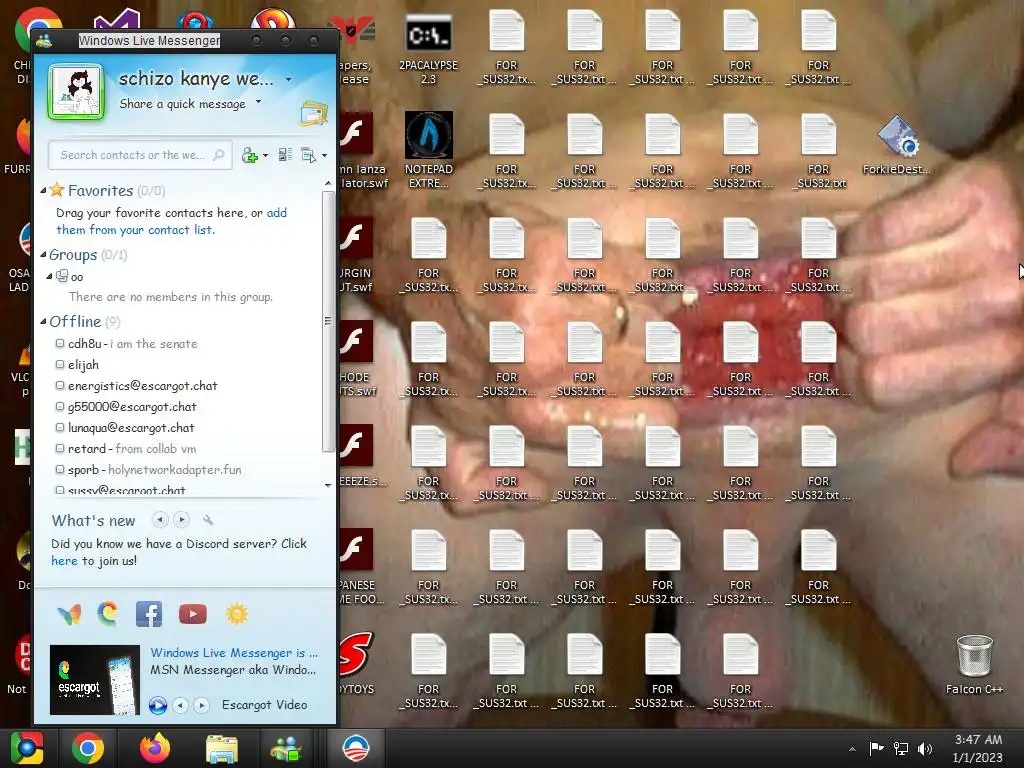Show next "What's new" item
This screenshot has width=1024, height=768.
click(x=182, y=520)
